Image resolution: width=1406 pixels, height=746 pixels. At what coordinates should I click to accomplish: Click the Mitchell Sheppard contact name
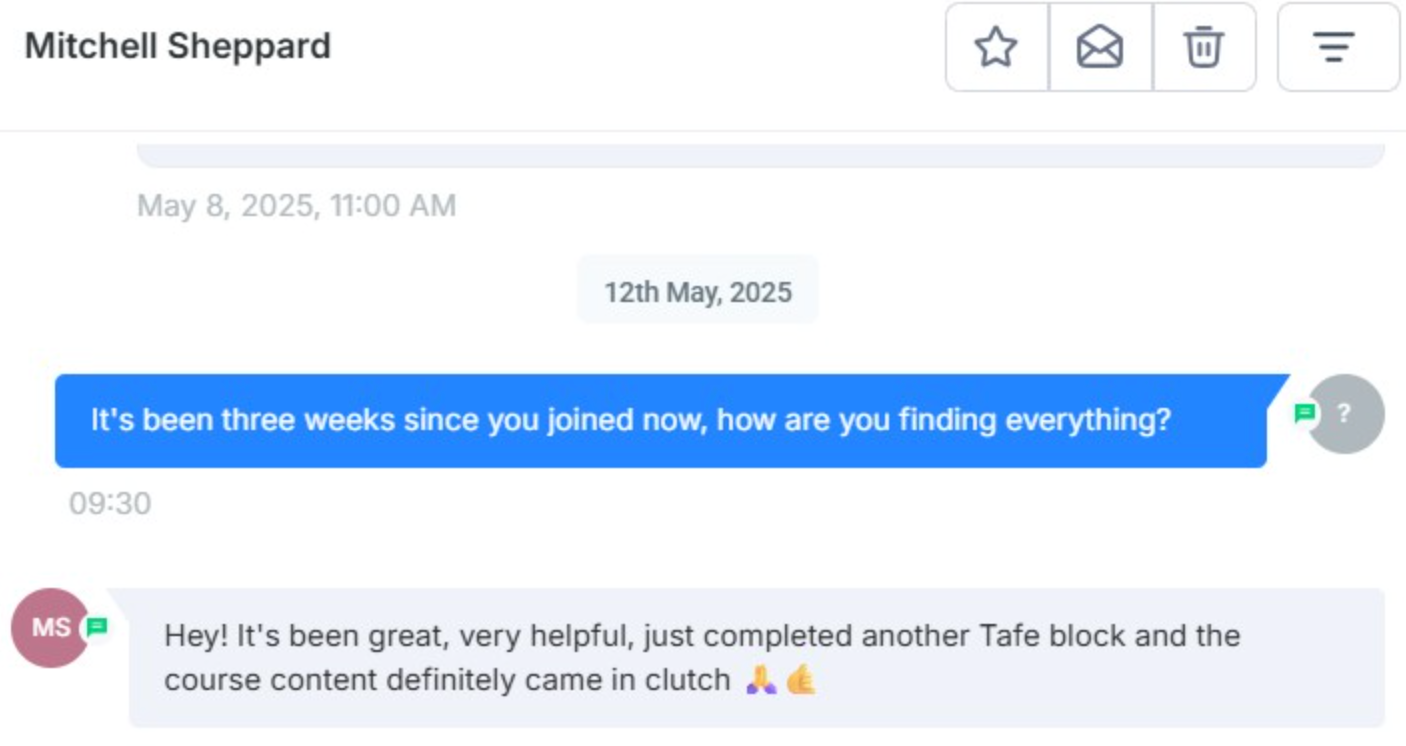pyautogui.click(x=177, y=46)
